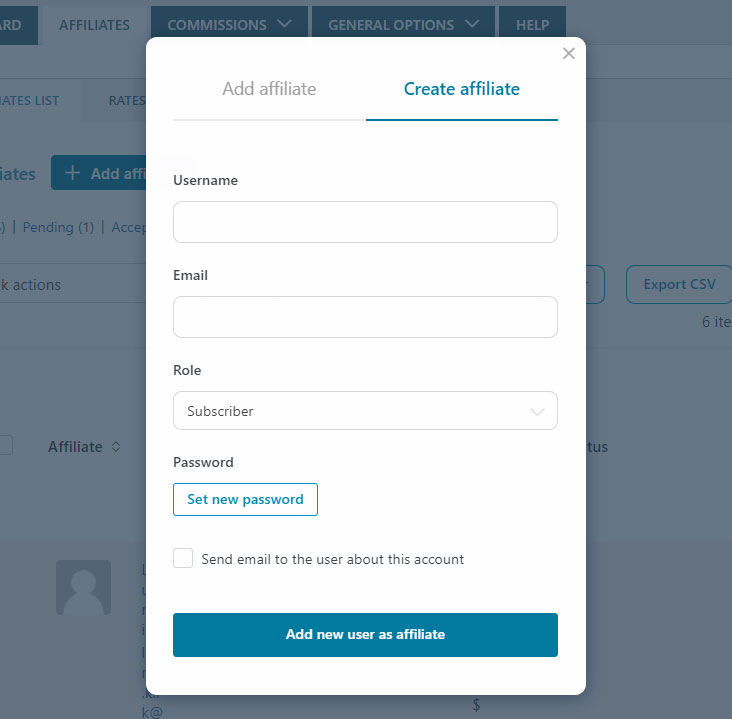The image size is (732, 719).
Task: Enable Send email to the user checkbox
Action: [x=183, y=558]
